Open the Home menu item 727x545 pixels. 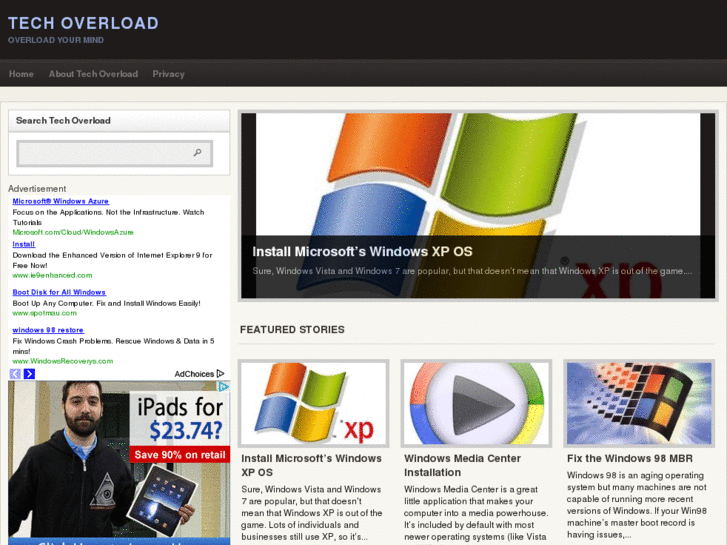point(21,74)
